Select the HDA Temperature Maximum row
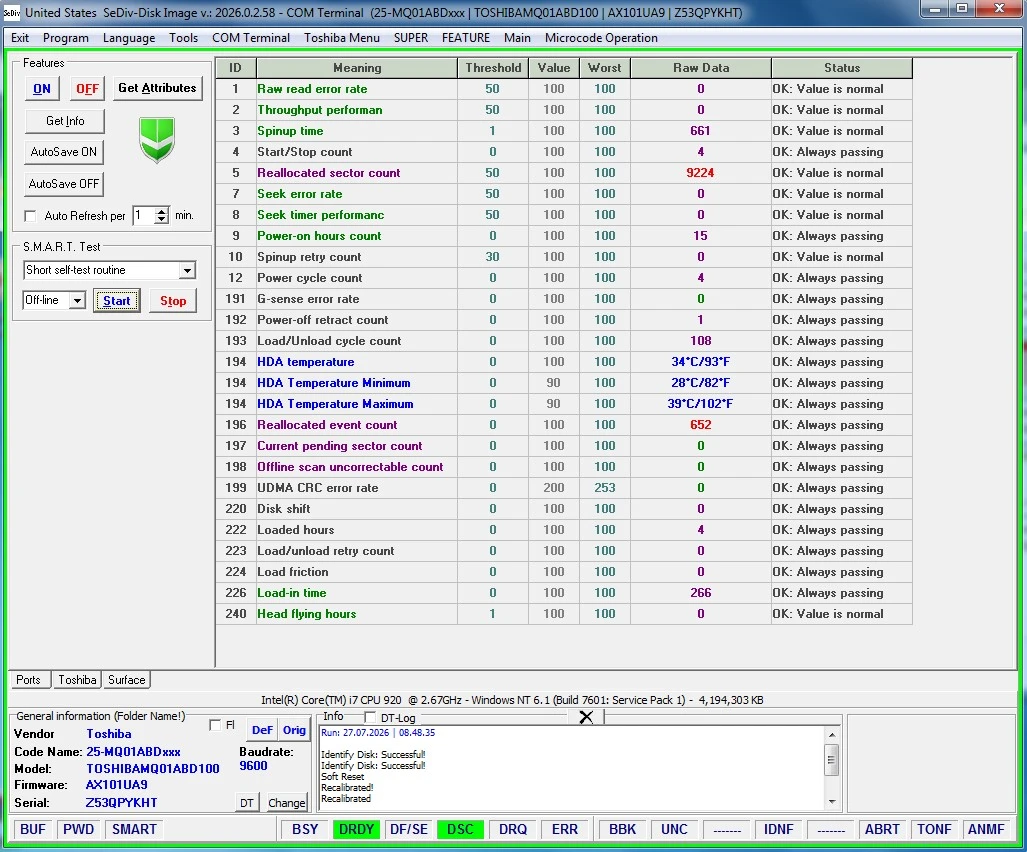Viewport: 1027px width, 852px height. (564, 404)
